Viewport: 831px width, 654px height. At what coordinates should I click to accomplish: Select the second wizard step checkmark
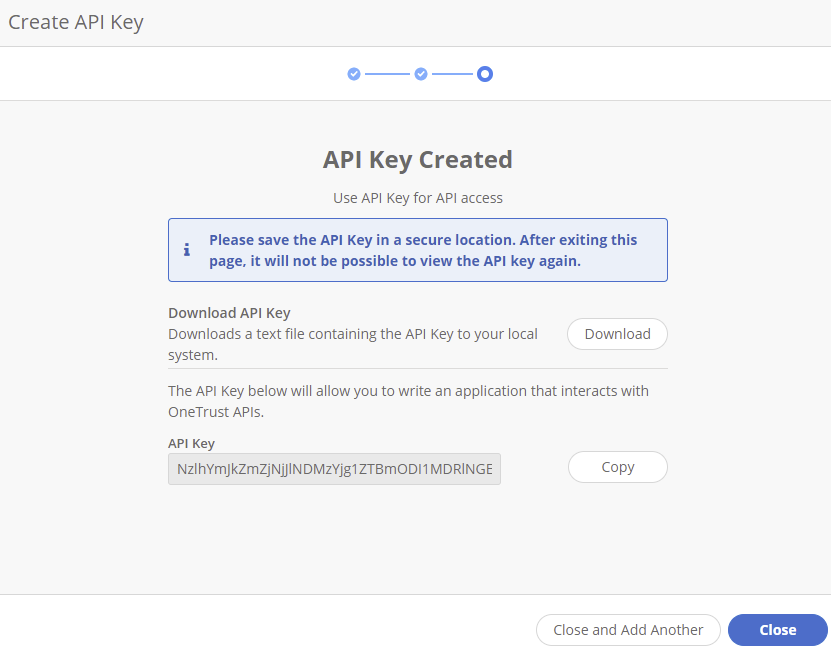tap(420, 73)
